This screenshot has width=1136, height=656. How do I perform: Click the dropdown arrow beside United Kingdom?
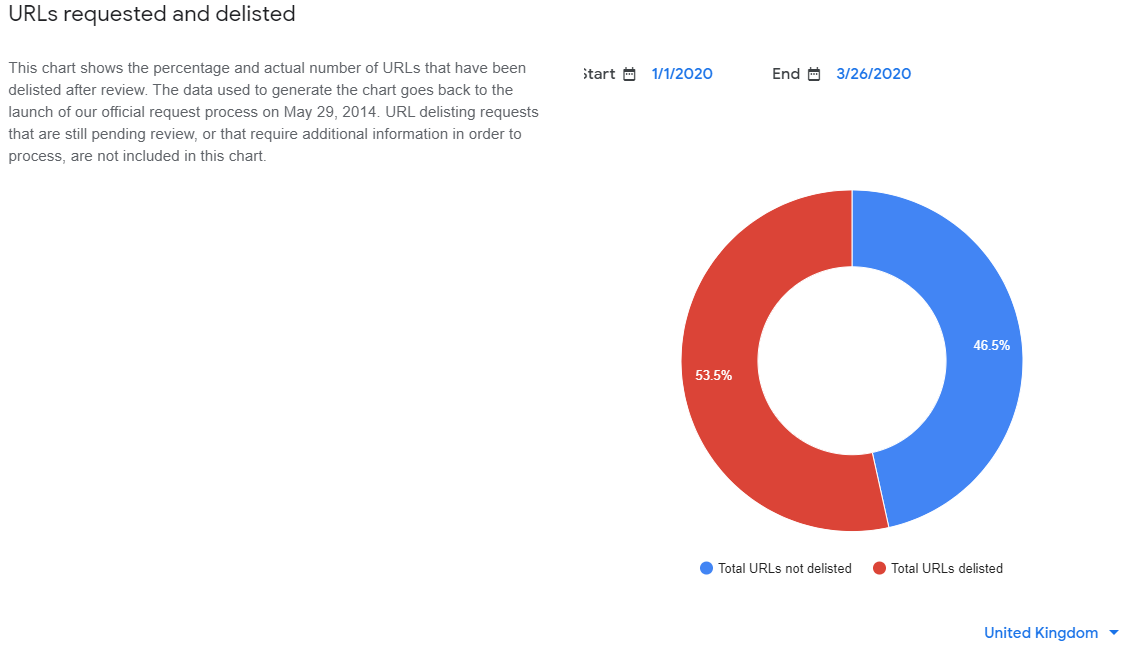[1114, 633]
